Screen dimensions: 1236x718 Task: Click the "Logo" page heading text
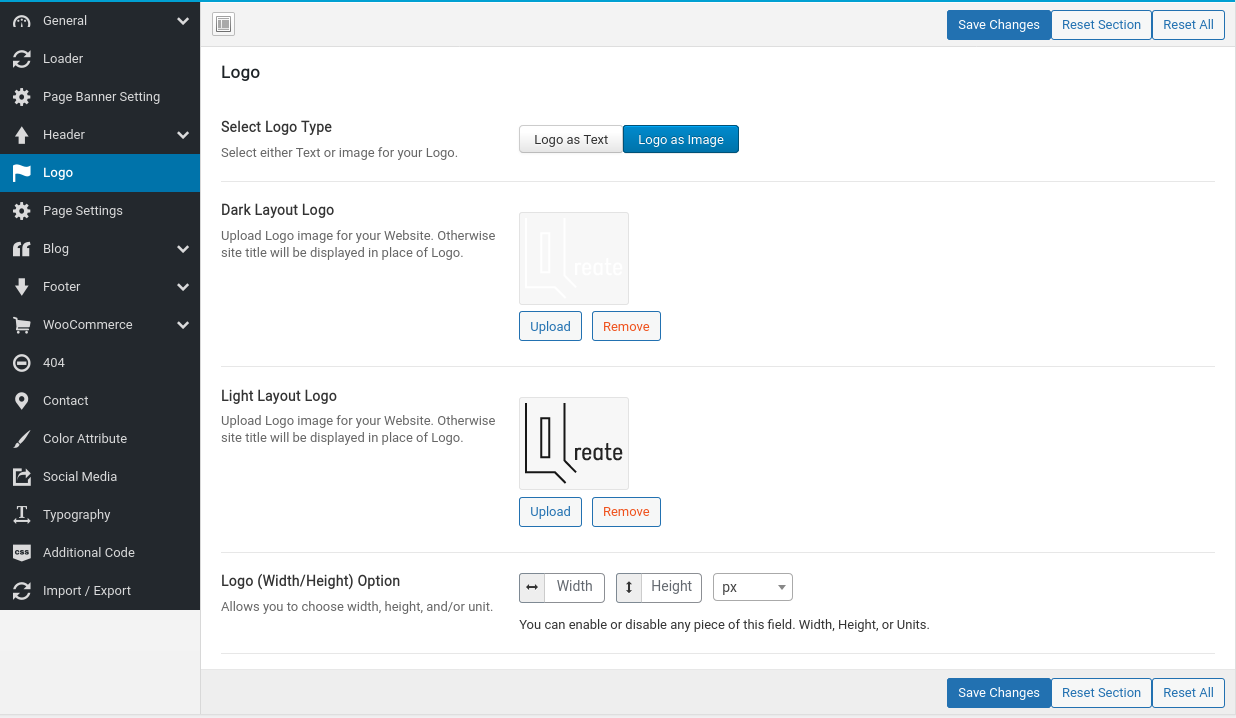pos(240,72)
